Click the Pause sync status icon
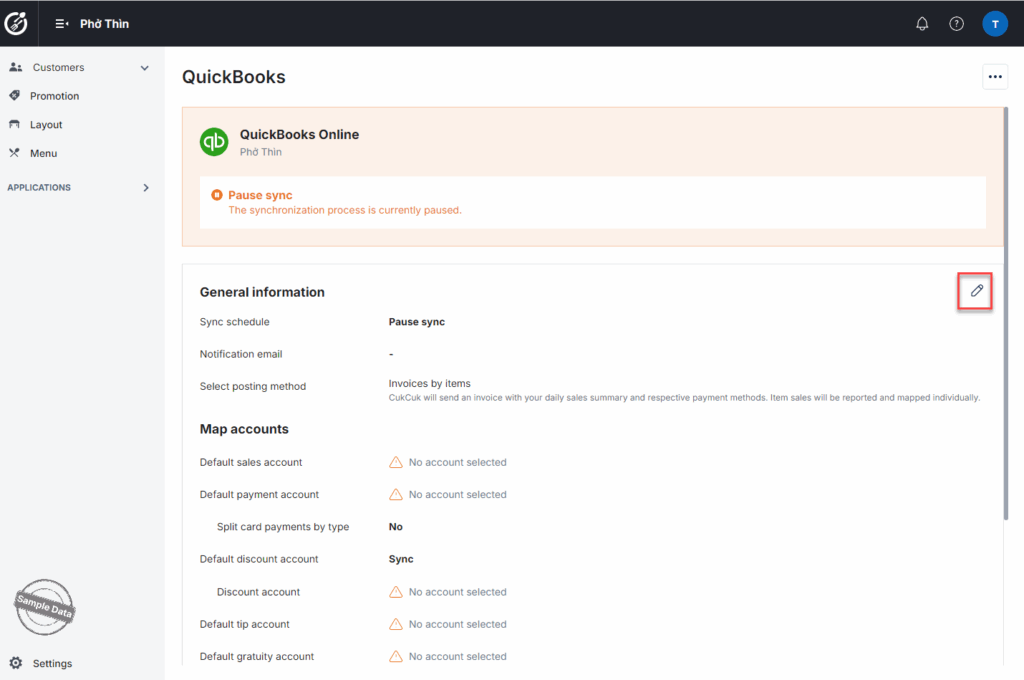1024x680 pixels. [x=217, y=195]
